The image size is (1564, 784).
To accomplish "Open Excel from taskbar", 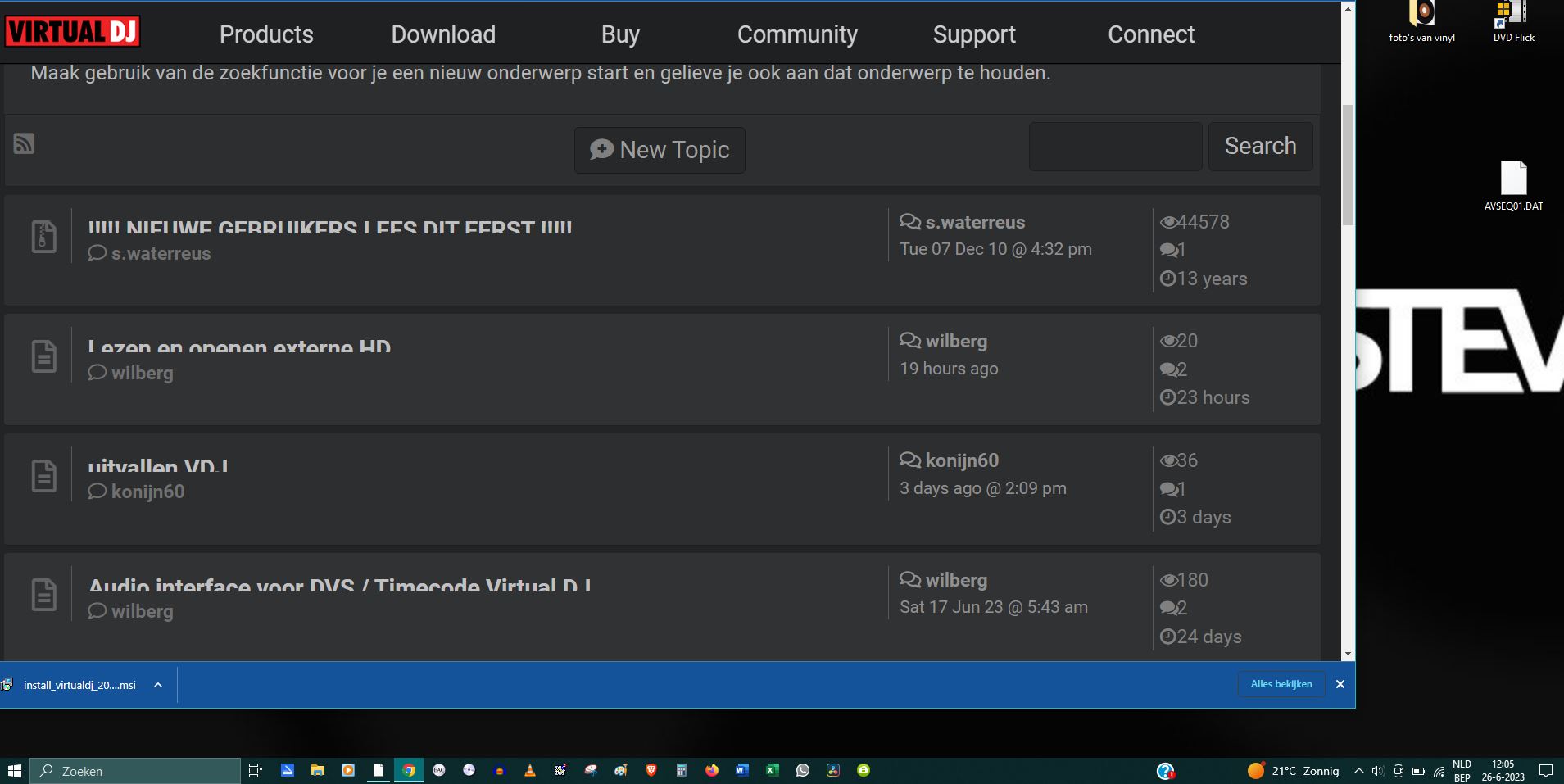I will pos(773,770).
